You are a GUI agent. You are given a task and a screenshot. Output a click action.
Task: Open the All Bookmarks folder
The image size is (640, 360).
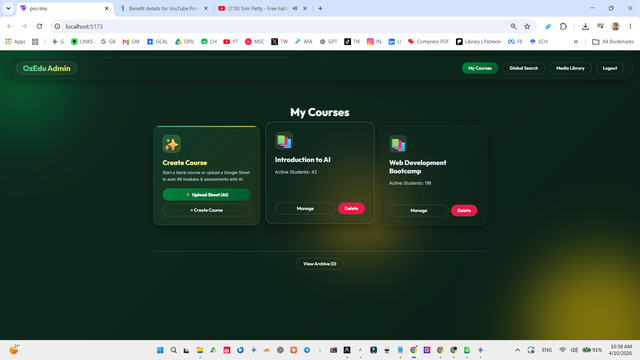click(x=613, y=42)
